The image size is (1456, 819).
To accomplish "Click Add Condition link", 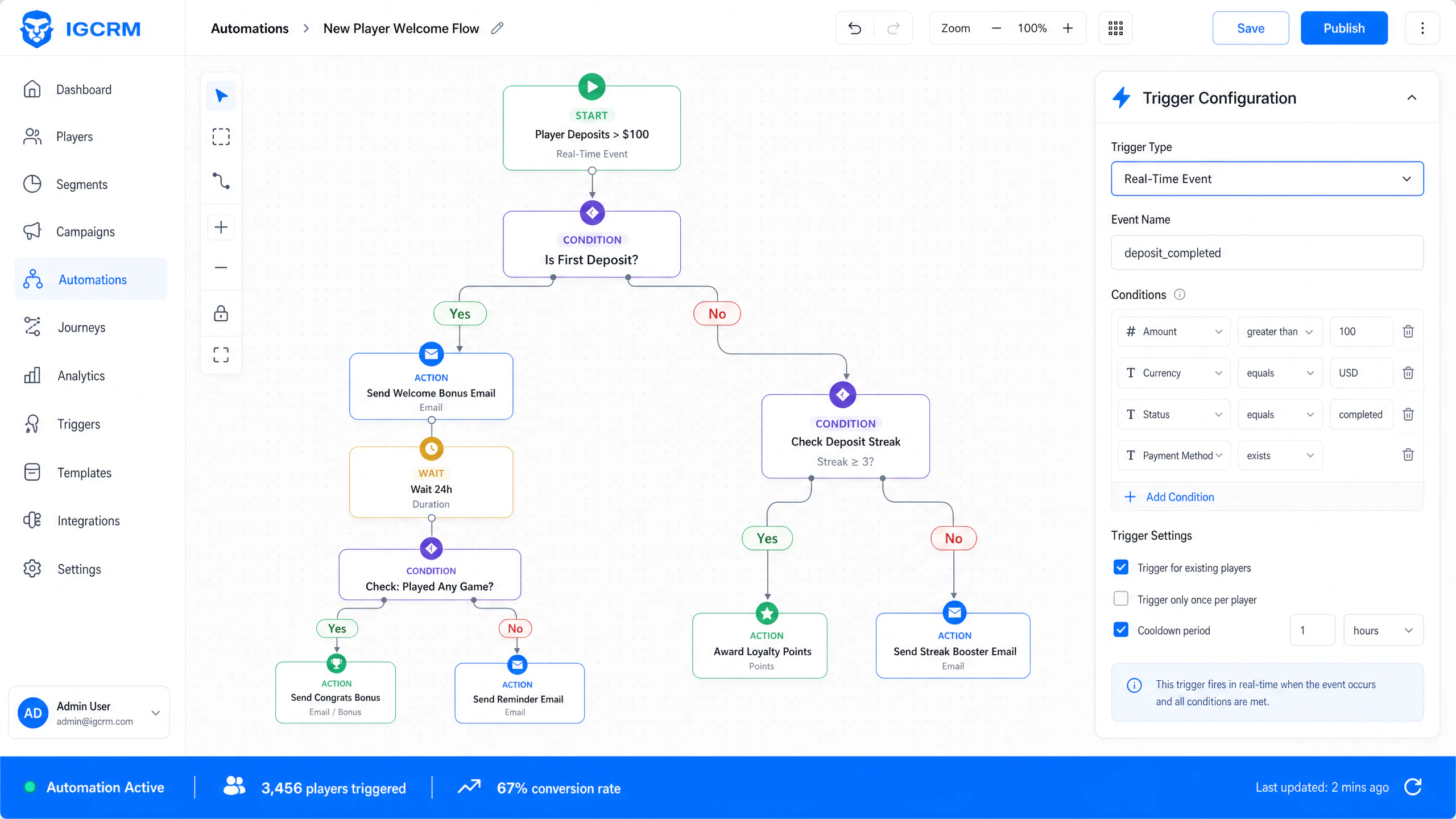I will (1169, 497).
